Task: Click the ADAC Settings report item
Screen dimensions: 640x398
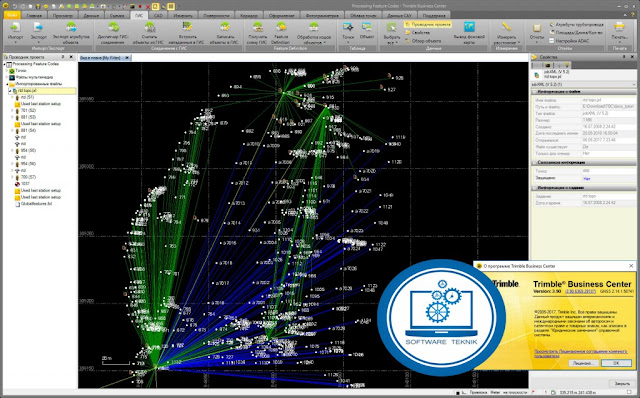Action: 569,41
